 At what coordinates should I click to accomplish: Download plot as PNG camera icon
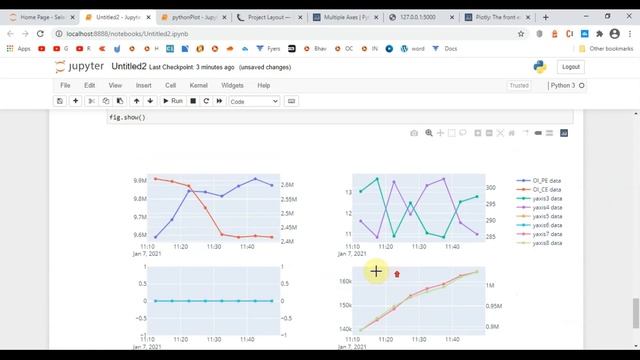click(x=414, y=133)
